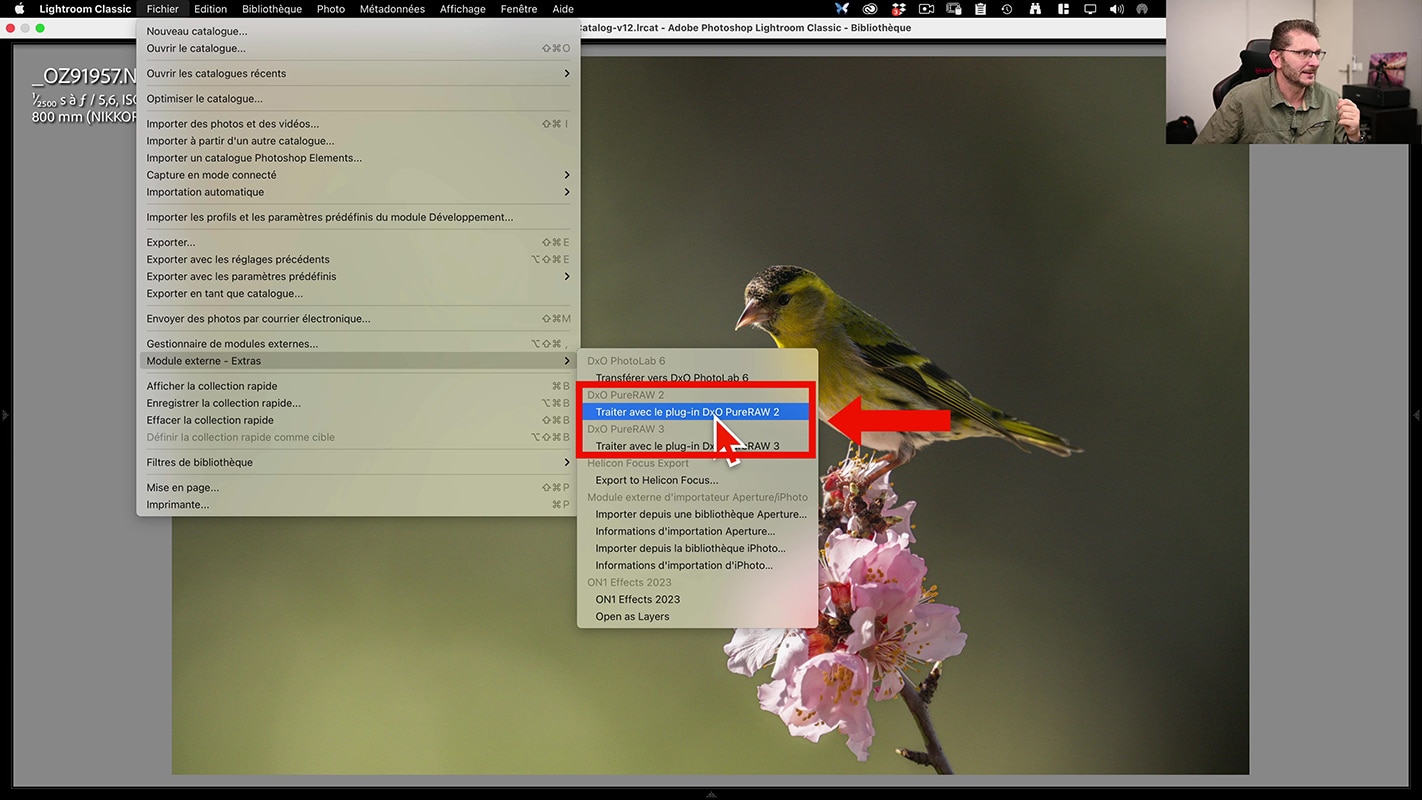This screenshot has height=800, width=1422.
Task: Expand the right panel with edge arrow
Action: click(x=1416, y=414)
